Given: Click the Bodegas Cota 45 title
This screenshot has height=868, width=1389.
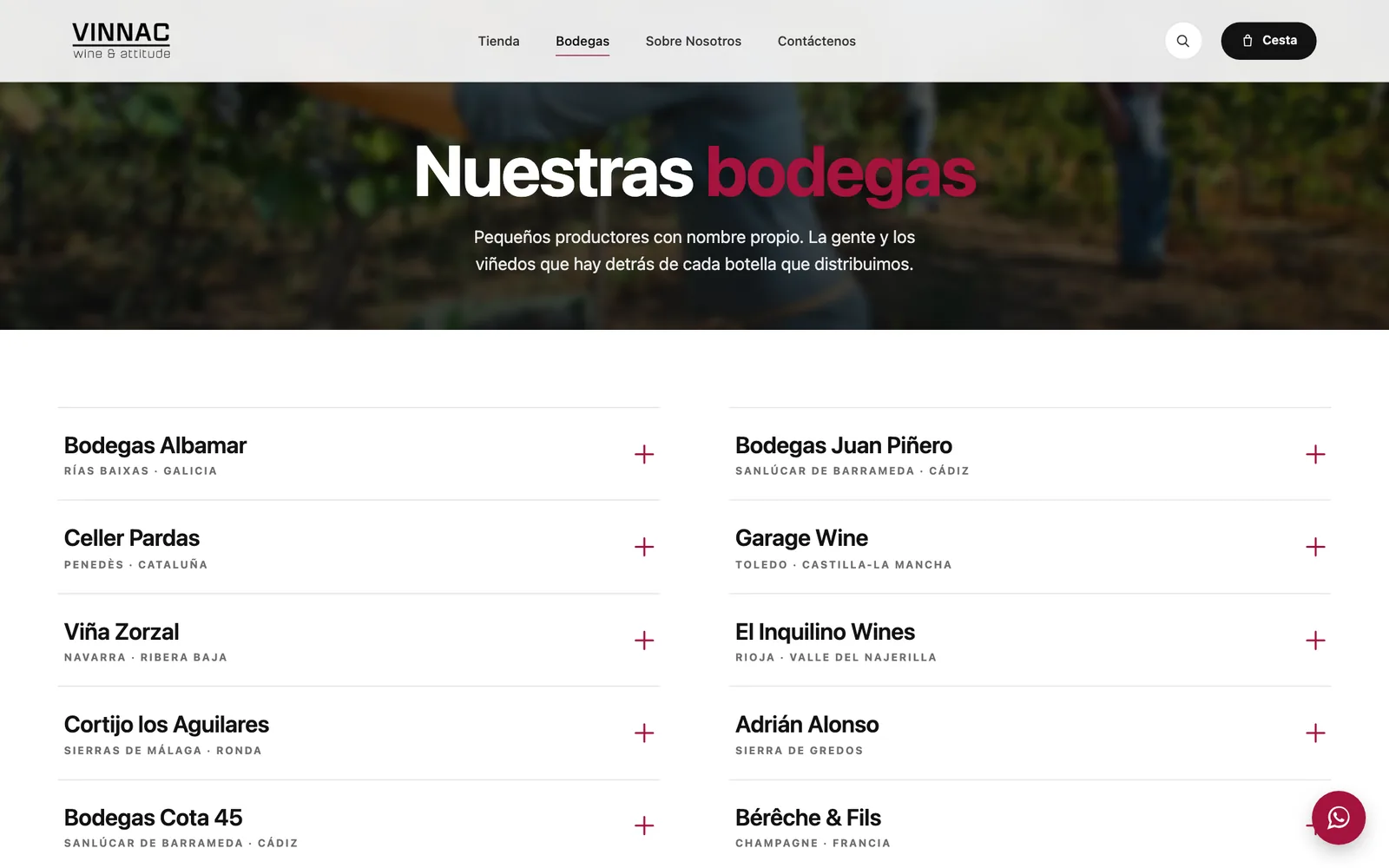Looking at the screenshot, I should (x=153, y=818).
